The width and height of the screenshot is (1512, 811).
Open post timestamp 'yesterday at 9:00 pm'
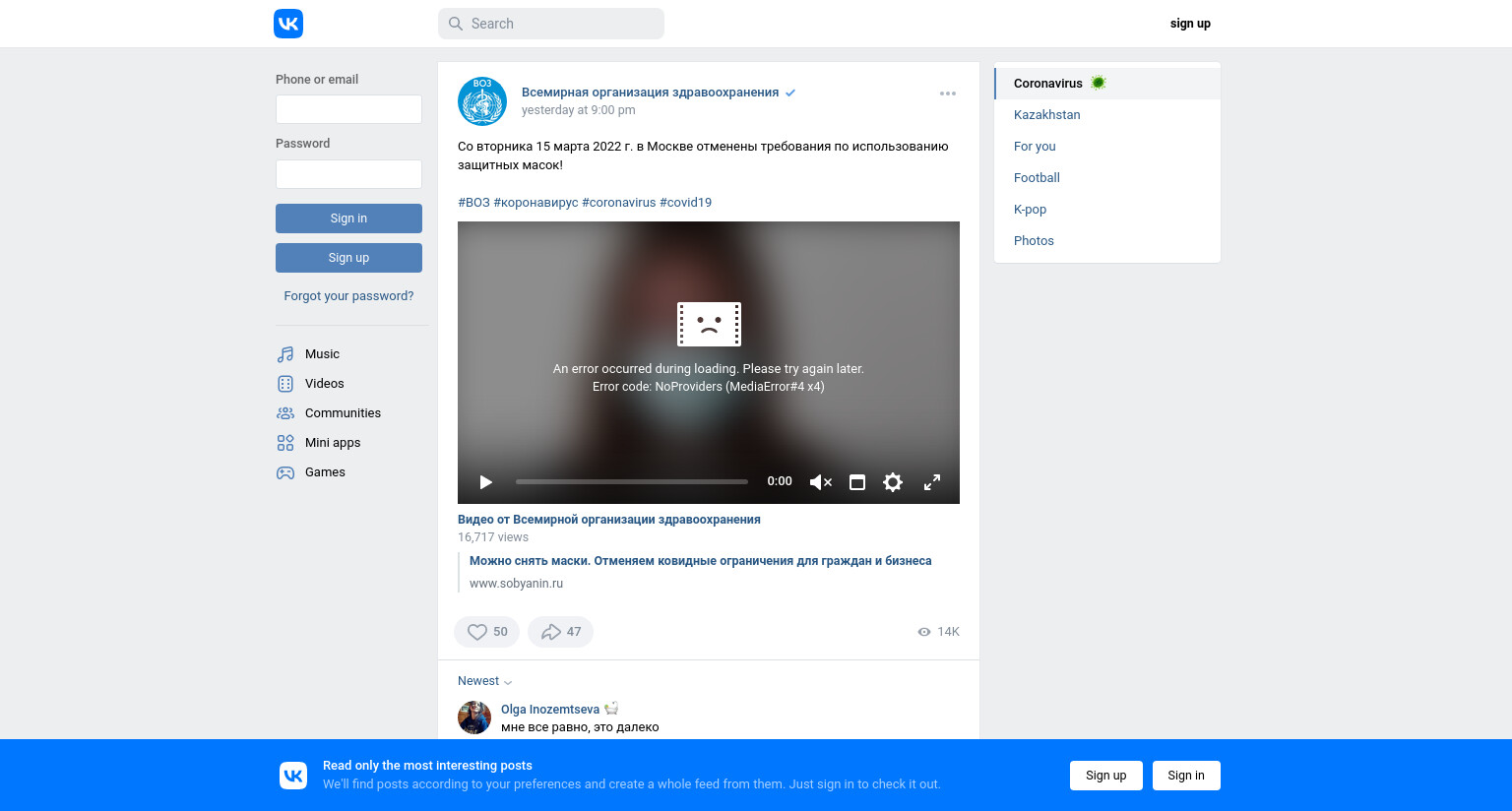click(x=578, y=110)
